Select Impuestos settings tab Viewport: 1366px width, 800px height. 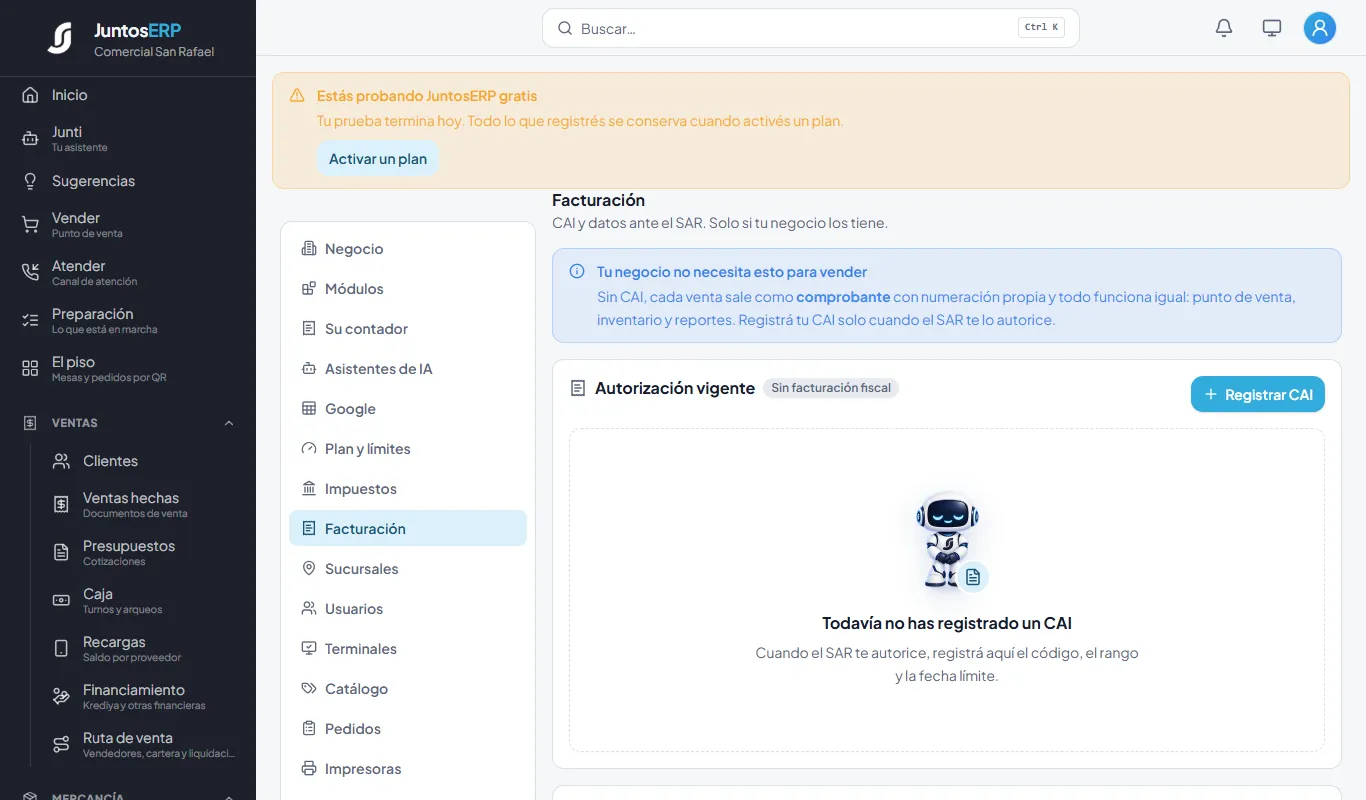[408, 489]
